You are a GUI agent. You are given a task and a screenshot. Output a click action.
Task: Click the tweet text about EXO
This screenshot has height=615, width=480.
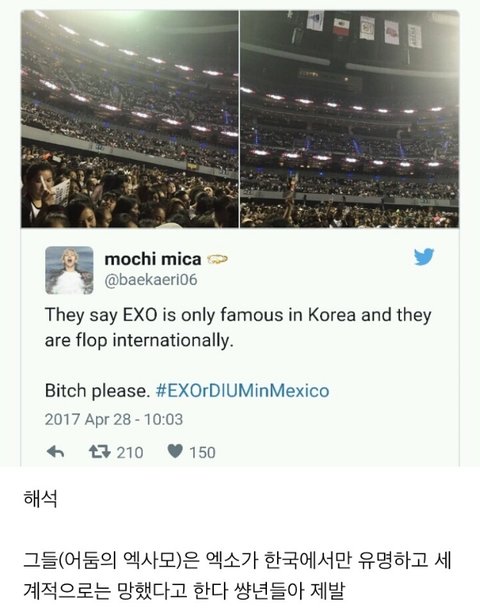[x=238, y=328]
